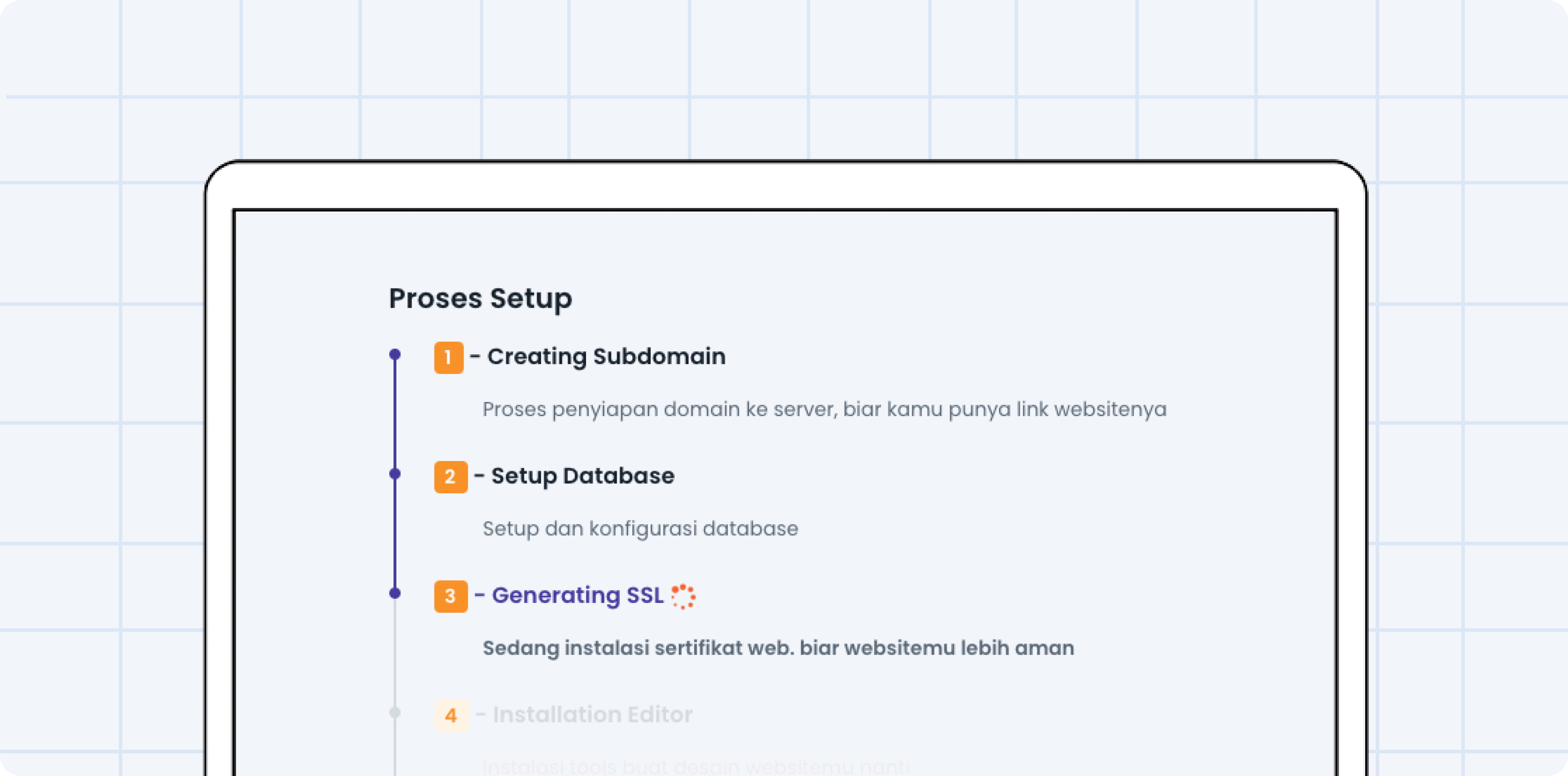Click timeline dot beside Generating SSL
Image resolution: width=1568 pixels, height=776 pixels.
[x=395, y=593]
